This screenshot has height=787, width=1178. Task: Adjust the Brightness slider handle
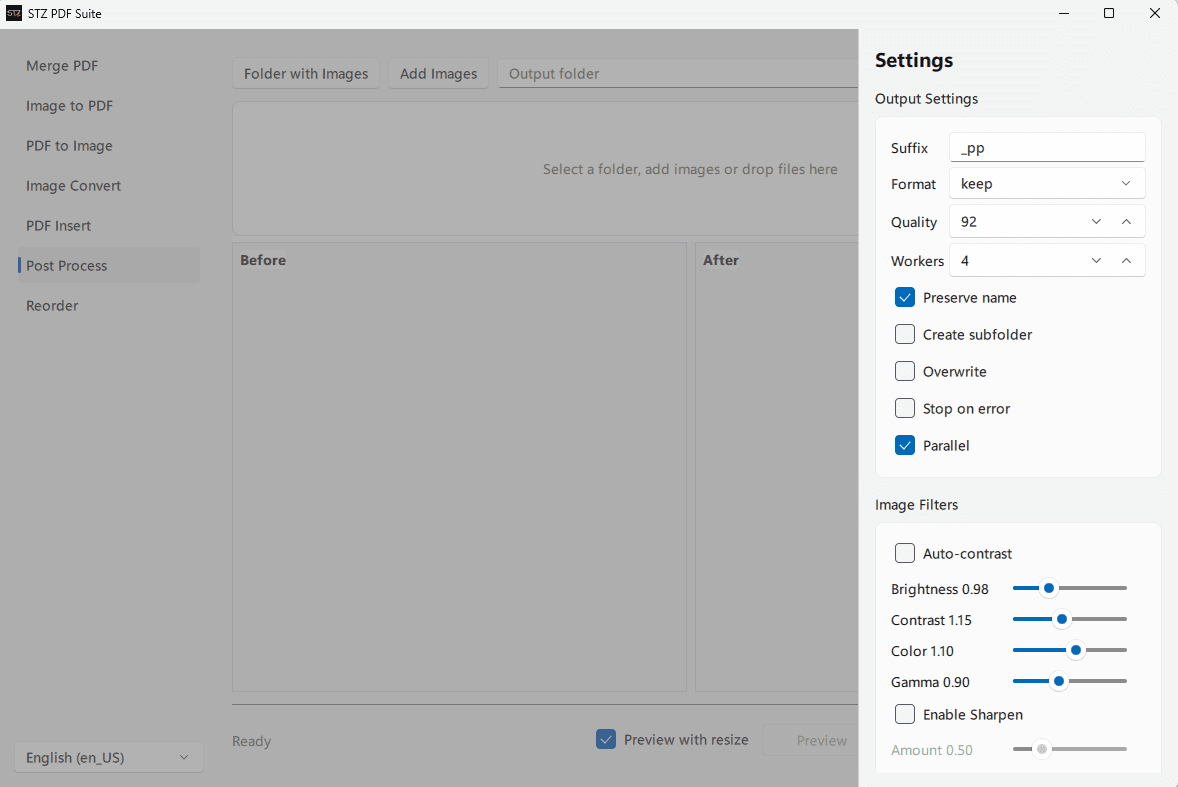1049,588
